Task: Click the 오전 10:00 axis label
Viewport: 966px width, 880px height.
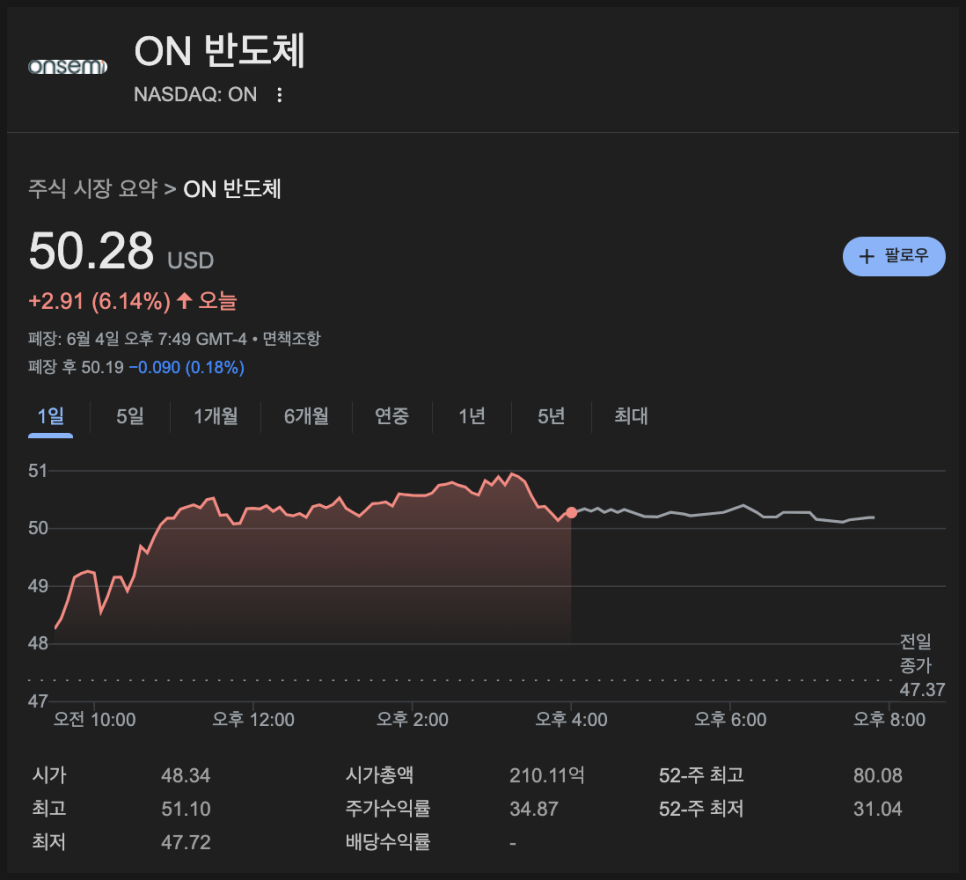Action: coord(94,719)
